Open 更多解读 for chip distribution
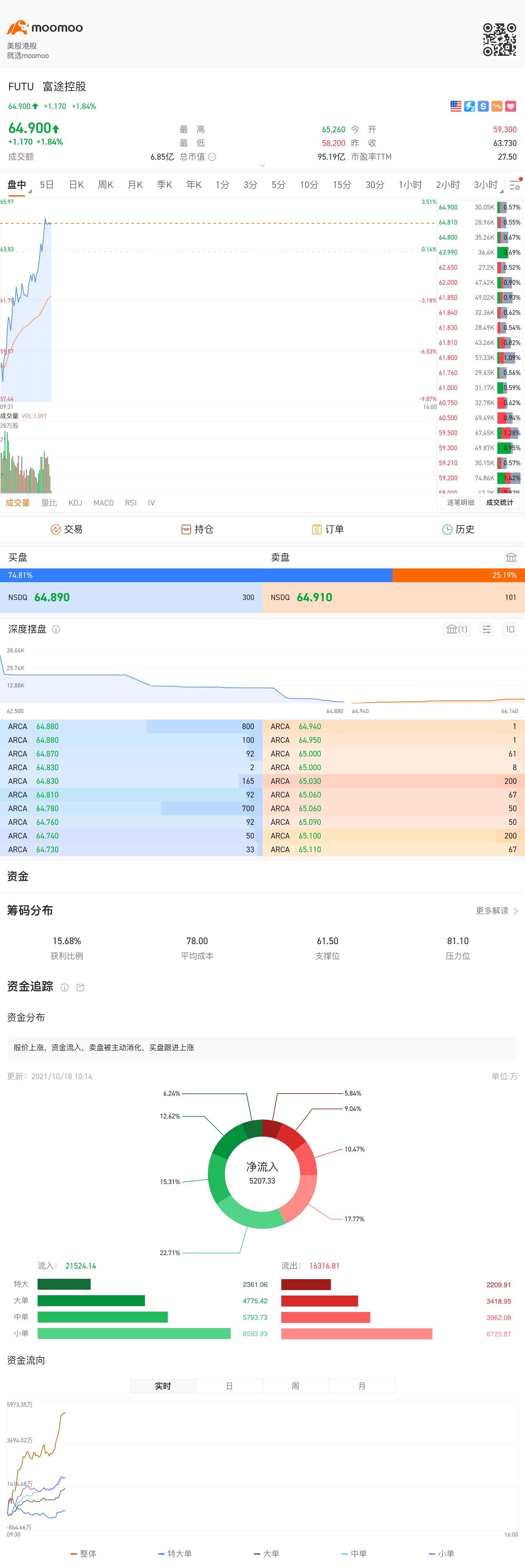 click(x=492, y=911)
